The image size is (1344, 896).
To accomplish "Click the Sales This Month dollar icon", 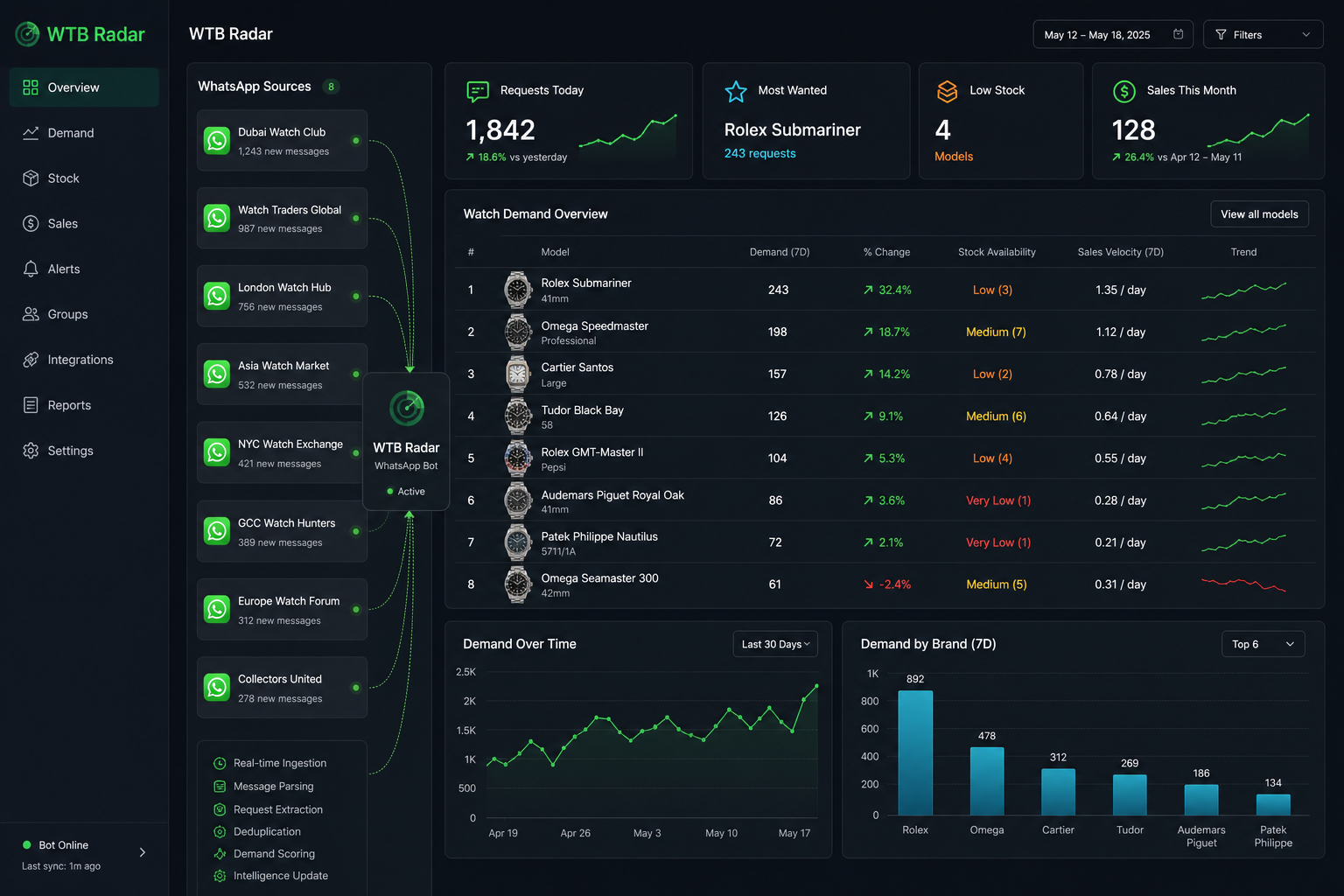I will [1124, 91].
